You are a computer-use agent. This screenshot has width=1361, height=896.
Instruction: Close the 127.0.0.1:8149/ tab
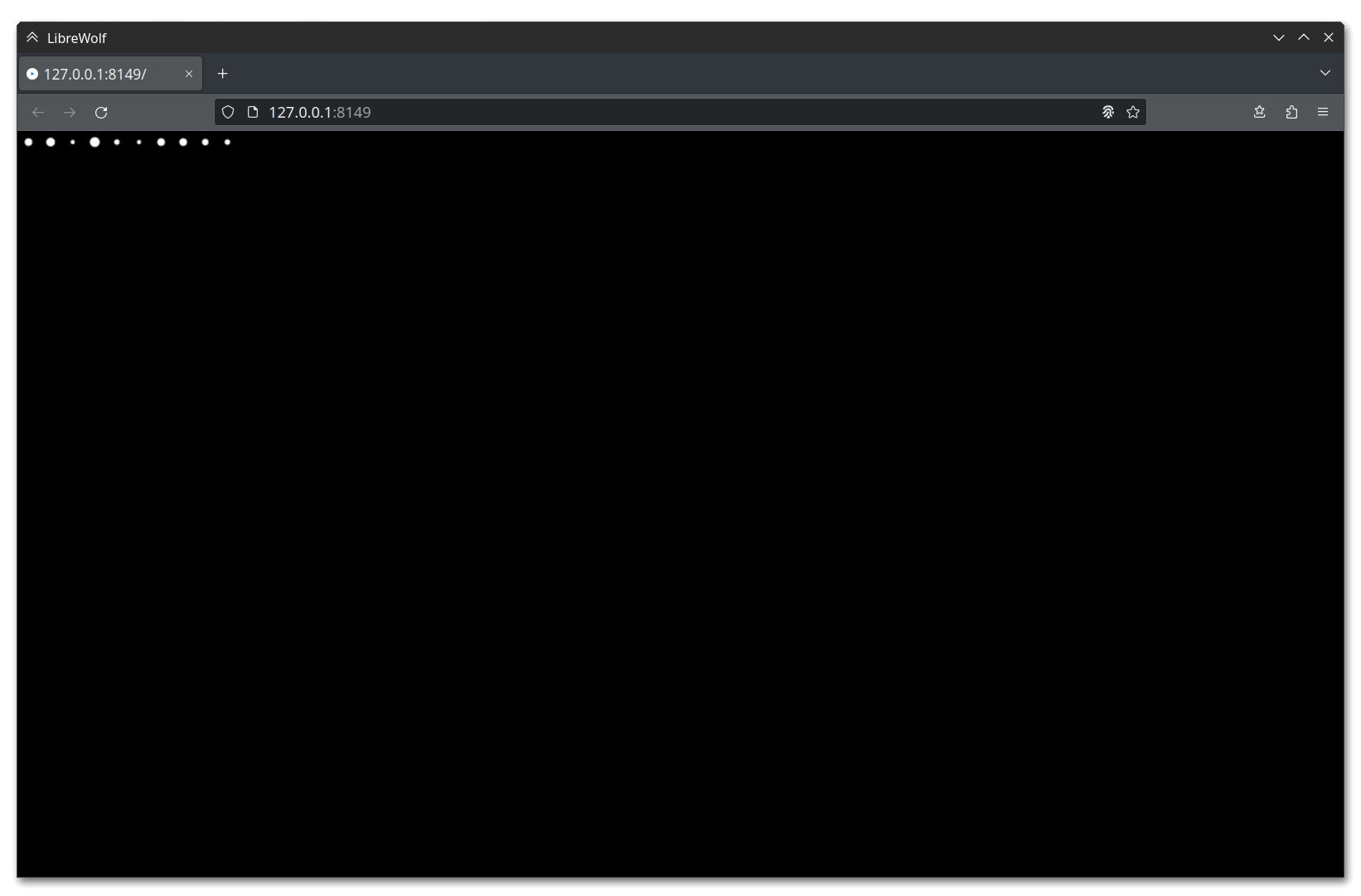(189, 74)
